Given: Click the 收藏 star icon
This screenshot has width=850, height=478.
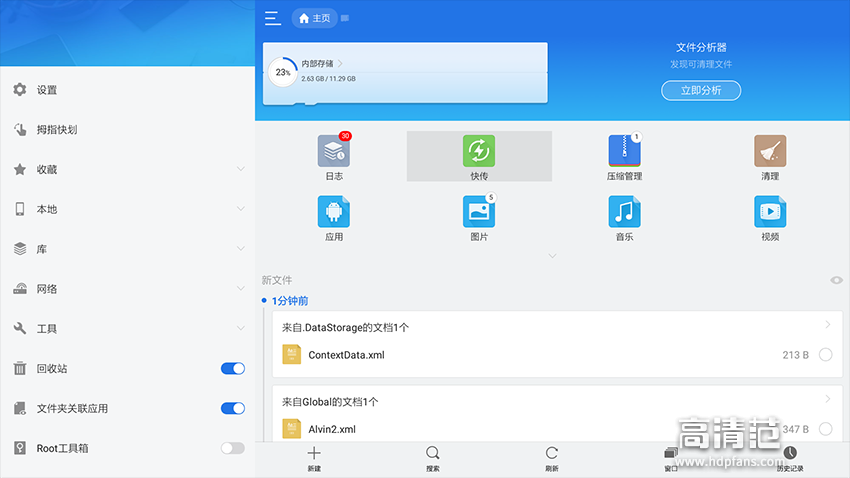Looking at the screenshot, I should [20, 170].
